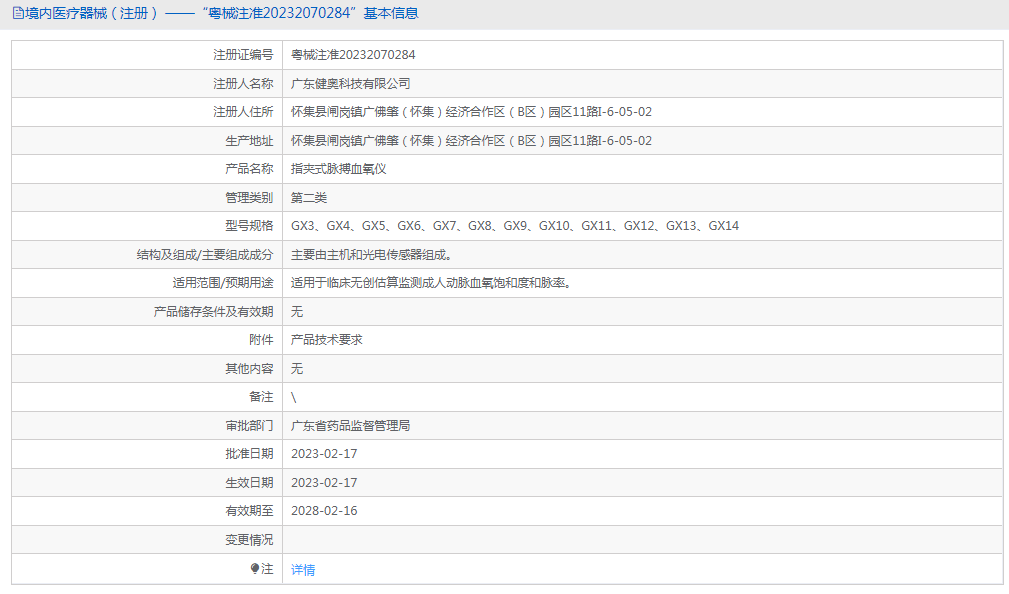Click expiry date 2028-02-16
Screen dimensions: 1009x594
[x=324, y=511]
